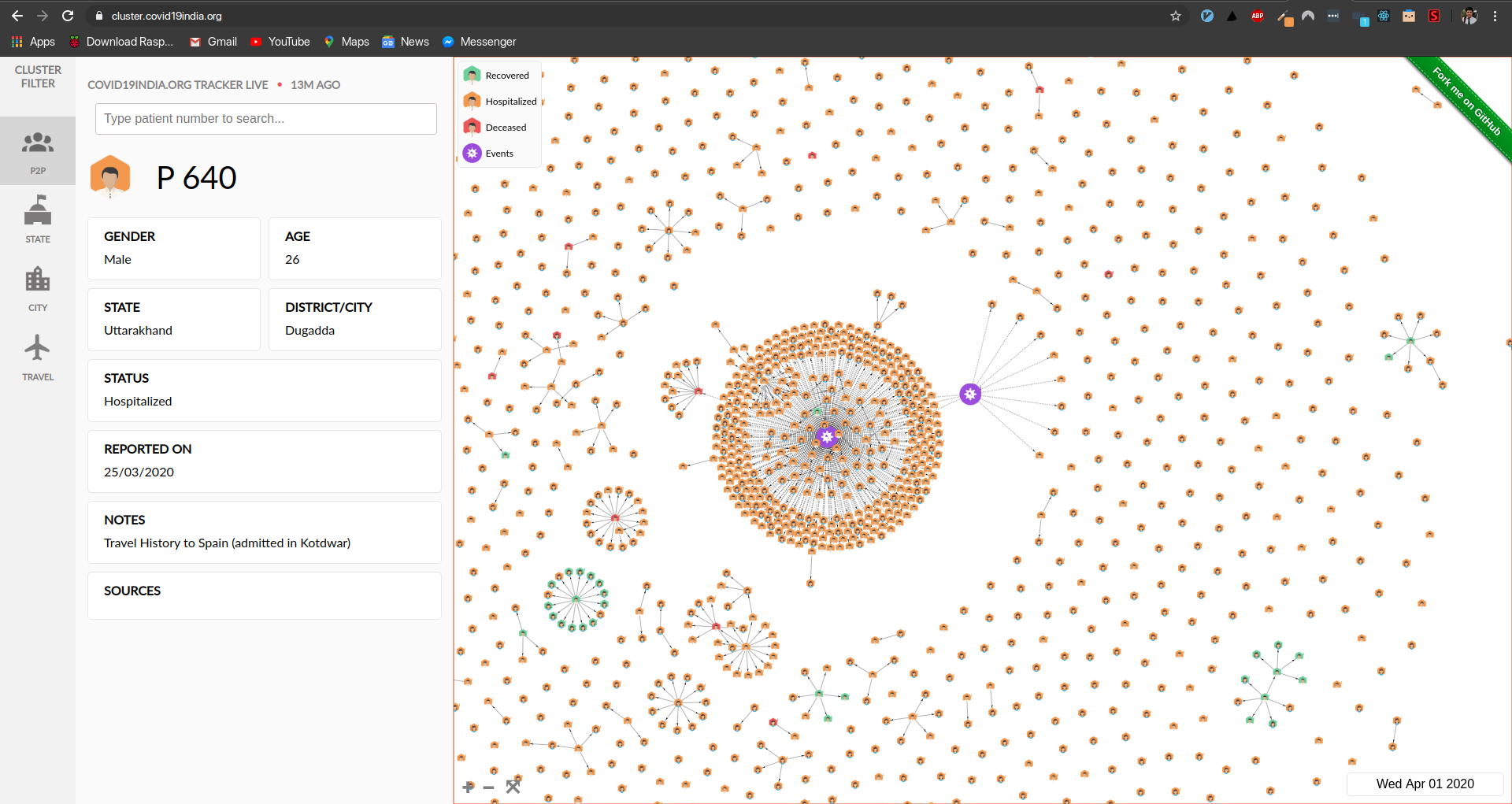Click the Recovered legend icon
Viewport: 1512px width, 804px height.
472,75
